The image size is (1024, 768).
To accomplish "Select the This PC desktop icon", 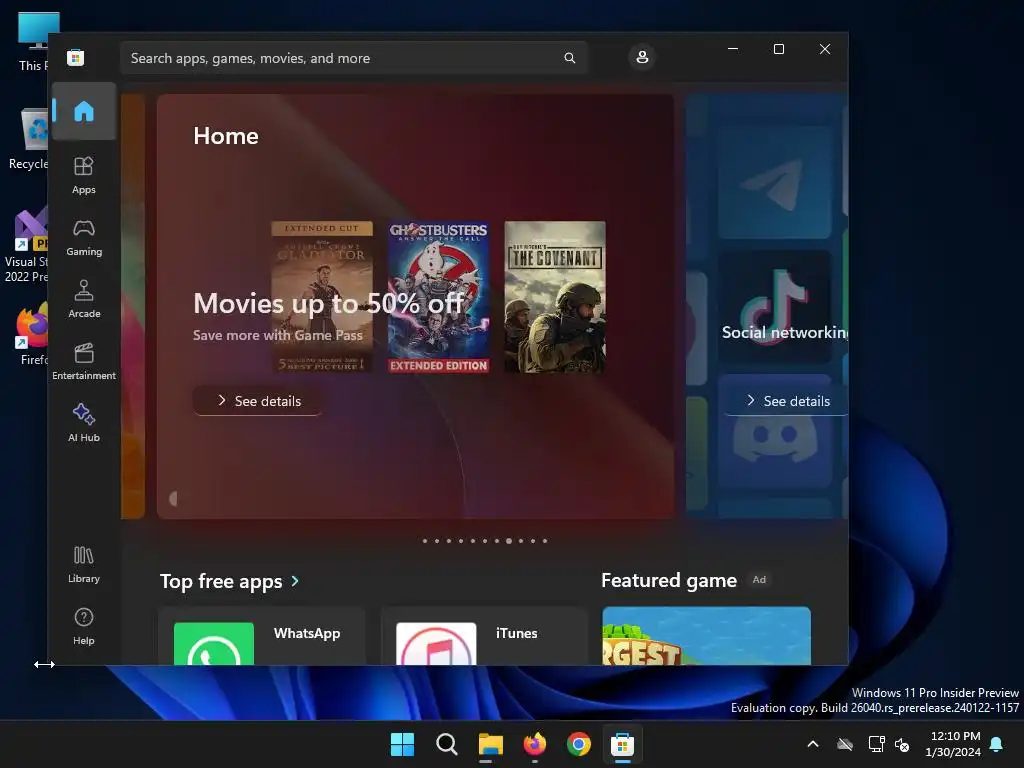I will coord(35,42).
